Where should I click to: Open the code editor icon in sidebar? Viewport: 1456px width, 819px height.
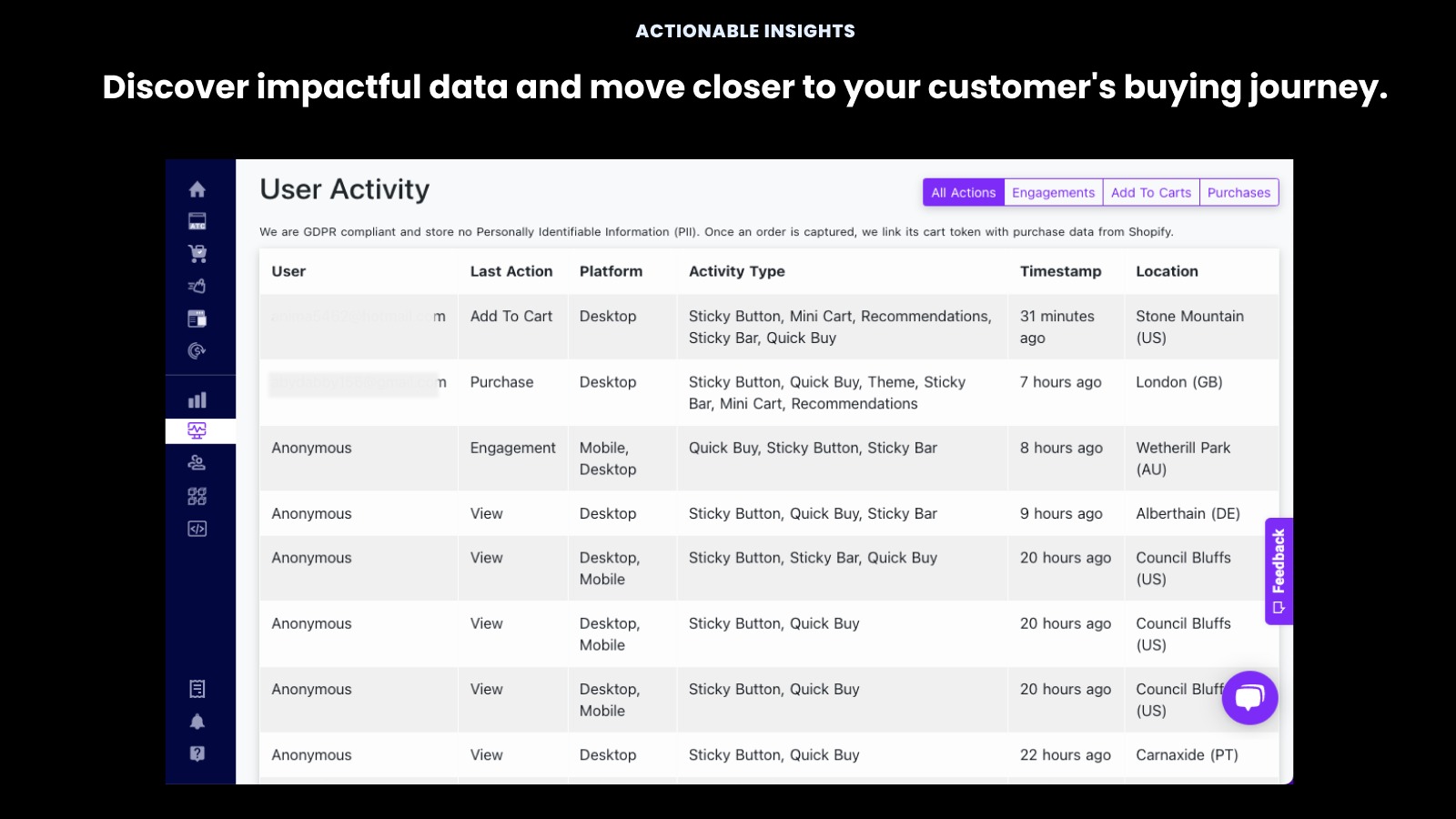[x=197, y=529]
